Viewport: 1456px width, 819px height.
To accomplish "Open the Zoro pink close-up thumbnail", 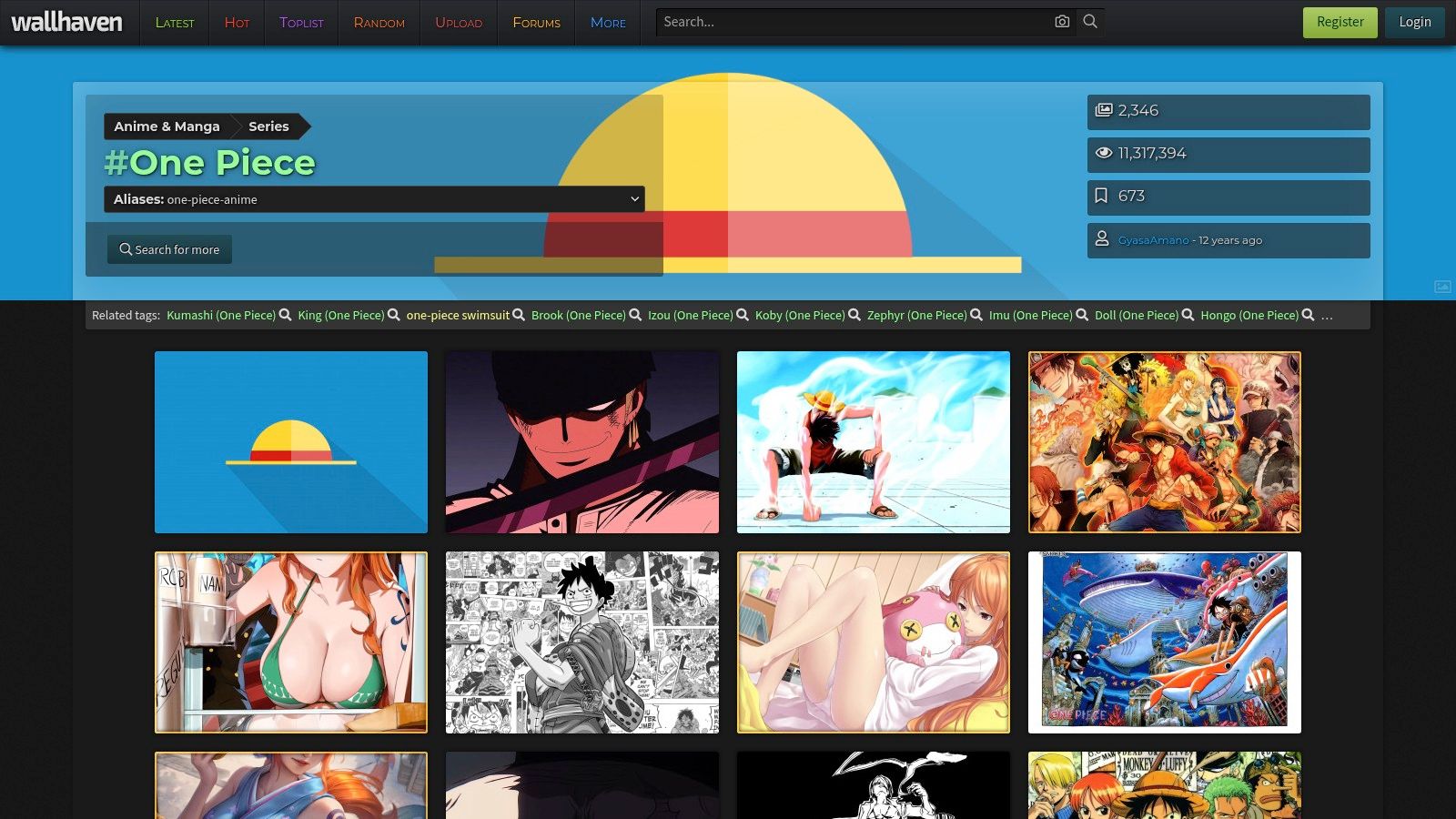I will pyautogui.click(x=582, y=442).
